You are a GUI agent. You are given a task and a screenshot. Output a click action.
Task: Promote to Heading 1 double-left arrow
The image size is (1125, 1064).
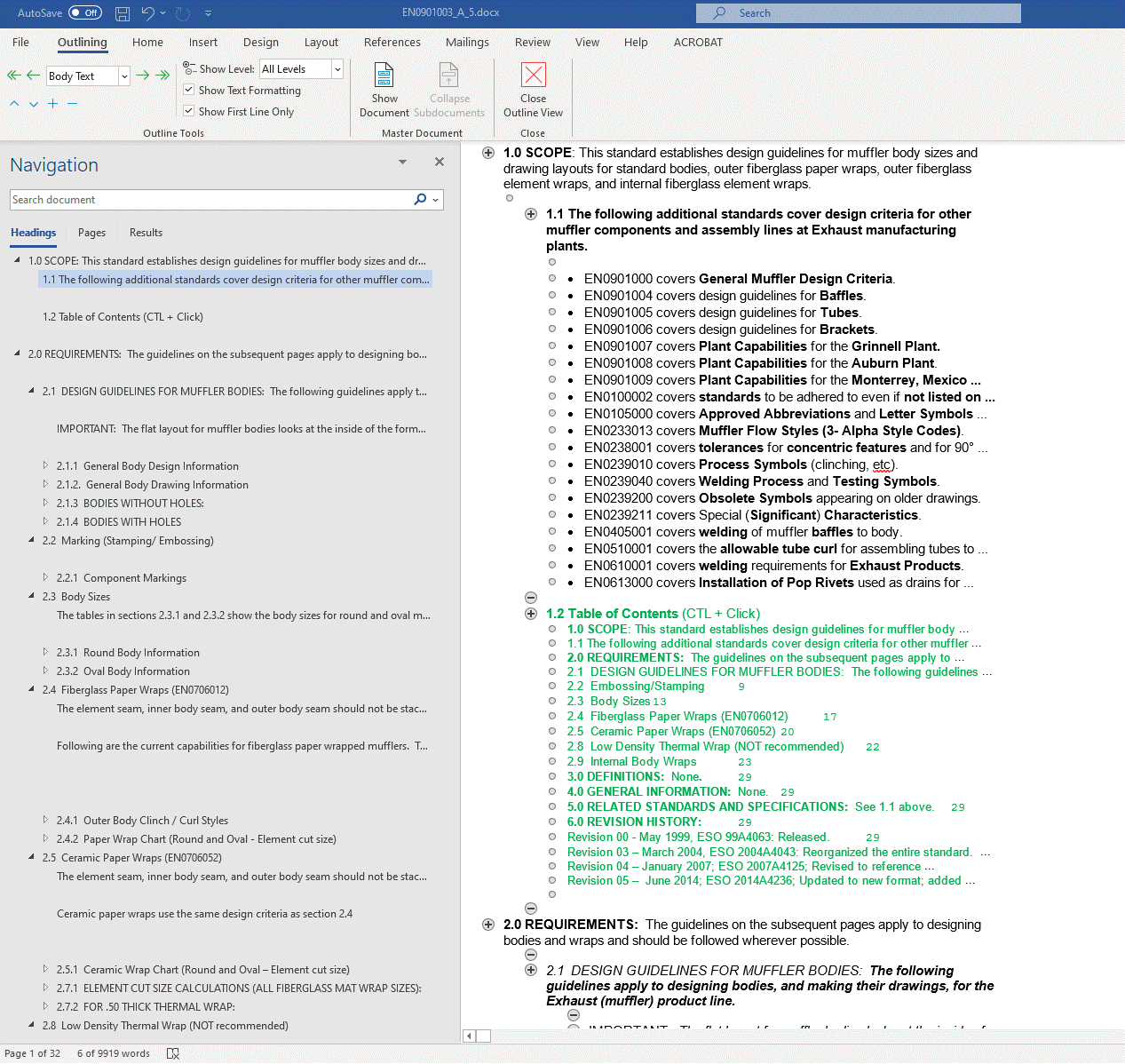tap(13, 75)
